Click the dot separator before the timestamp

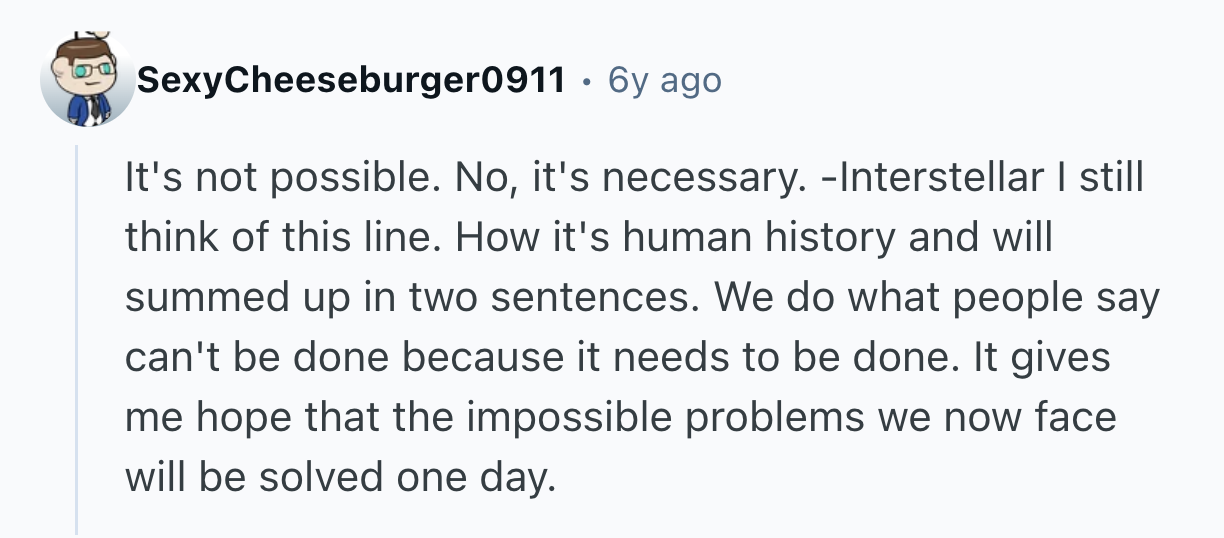(587, 80)
